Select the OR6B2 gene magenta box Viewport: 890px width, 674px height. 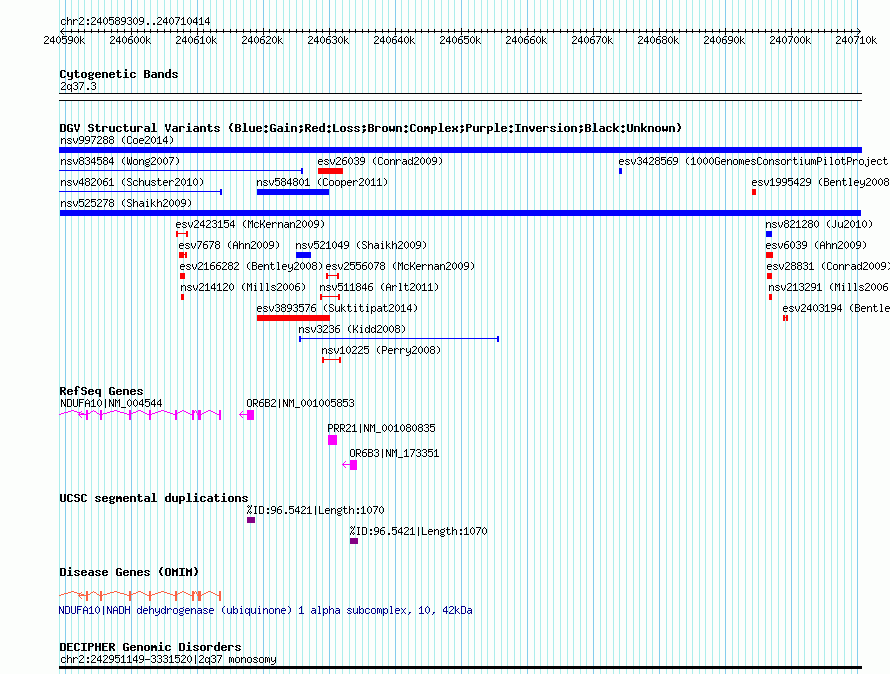250,415
